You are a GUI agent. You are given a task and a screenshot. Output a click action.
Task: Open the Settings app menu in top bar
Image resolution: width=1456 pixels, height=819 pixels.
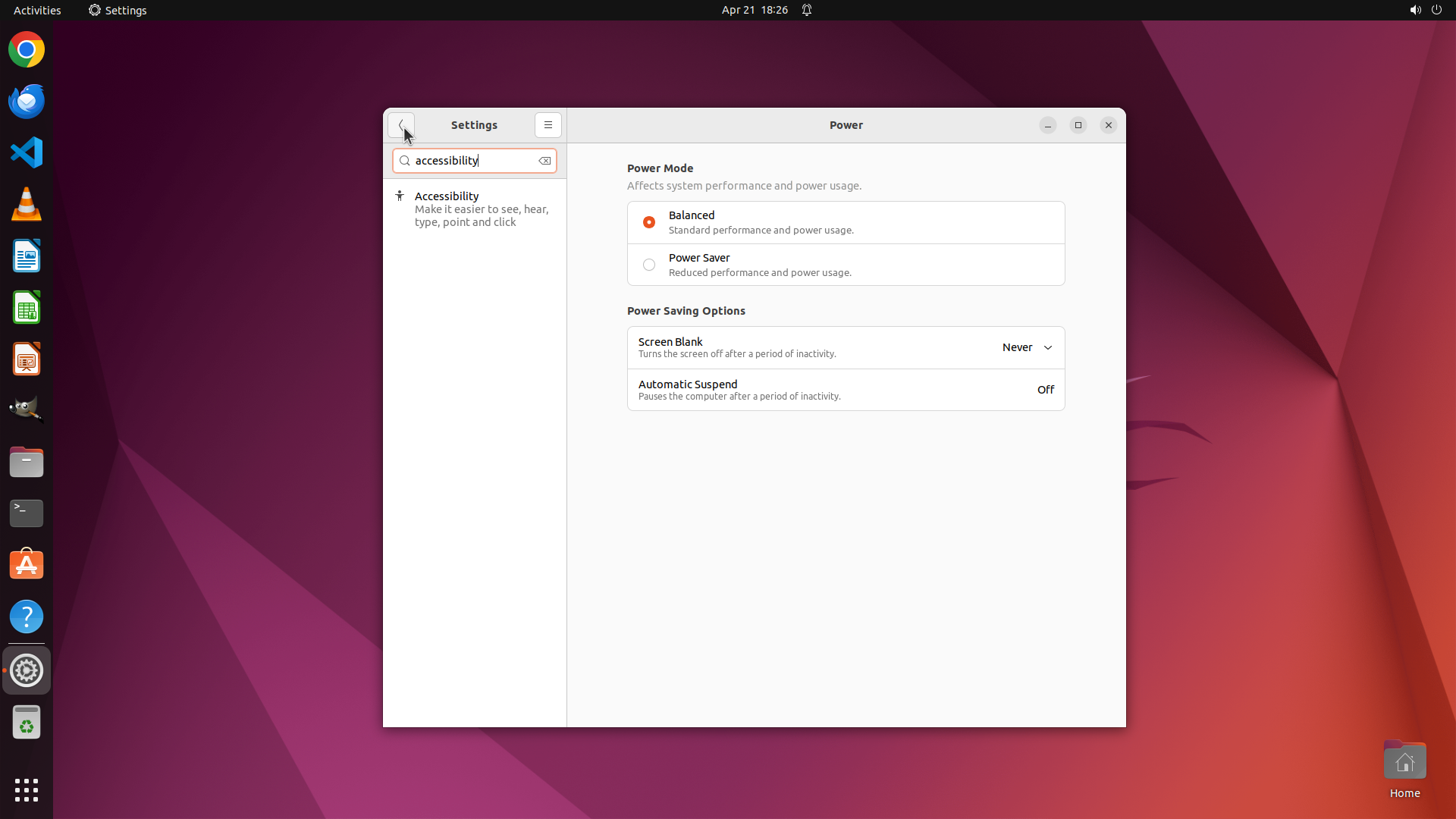tap(118, 10)
